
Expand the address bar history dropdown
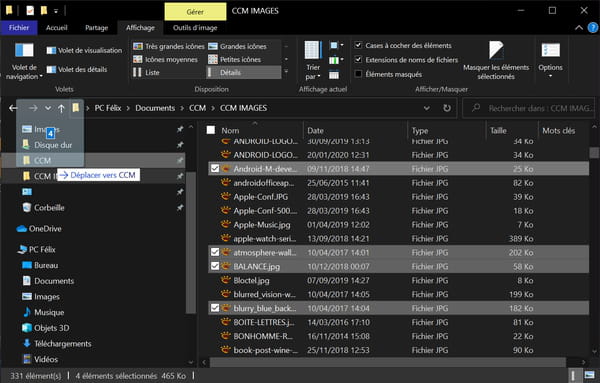(426, 108)
